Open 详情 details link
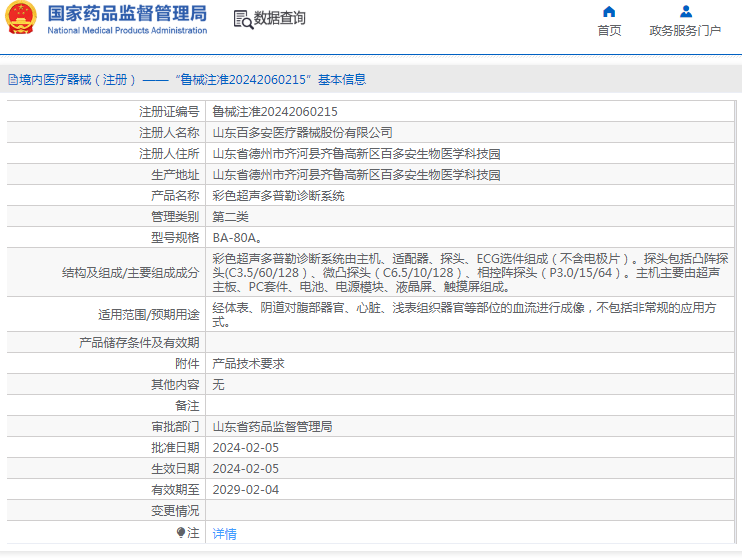 click(x=224, y=533)
